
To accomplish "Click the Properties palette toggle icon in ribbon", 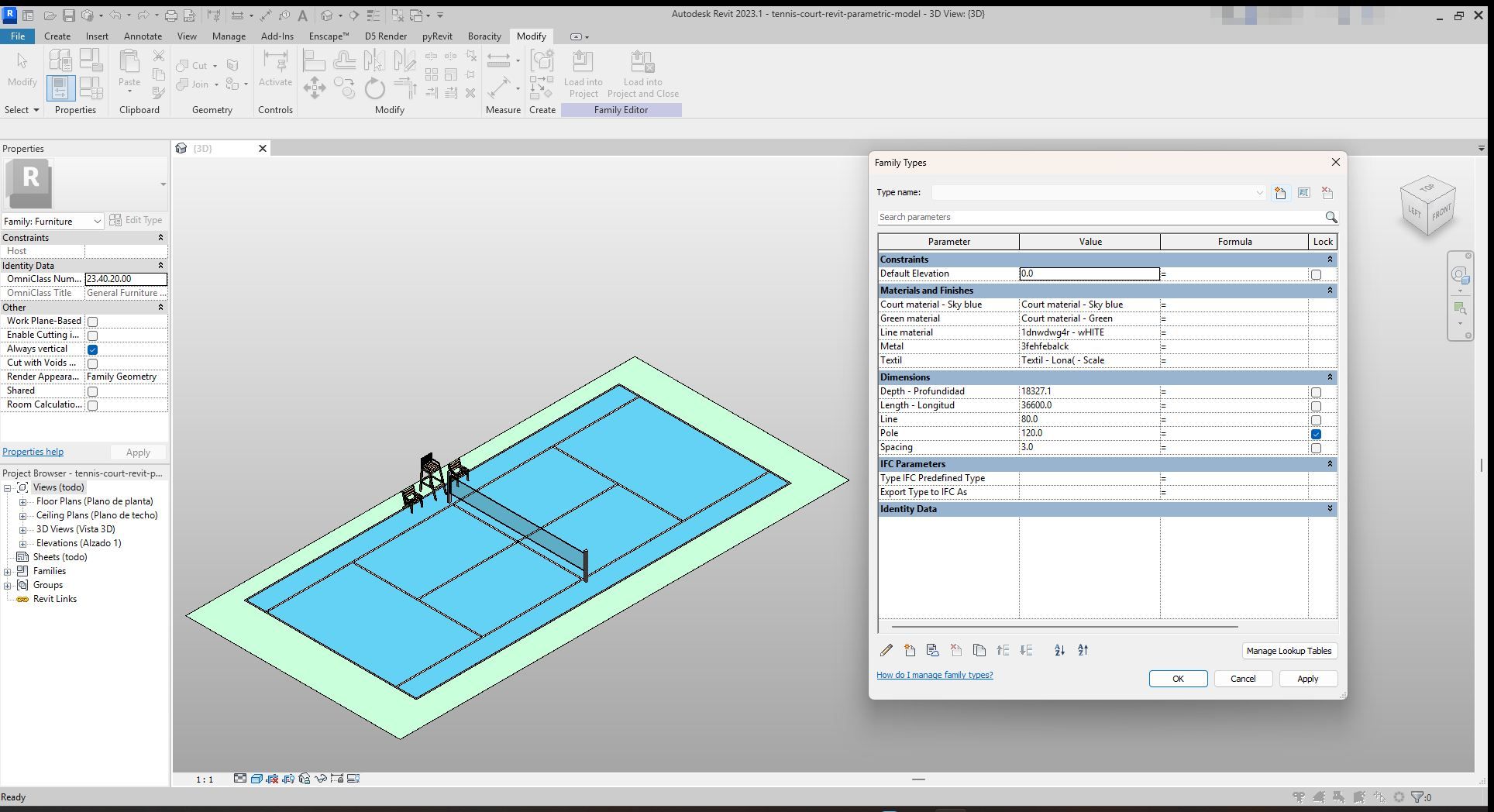I will coord(60,88).
